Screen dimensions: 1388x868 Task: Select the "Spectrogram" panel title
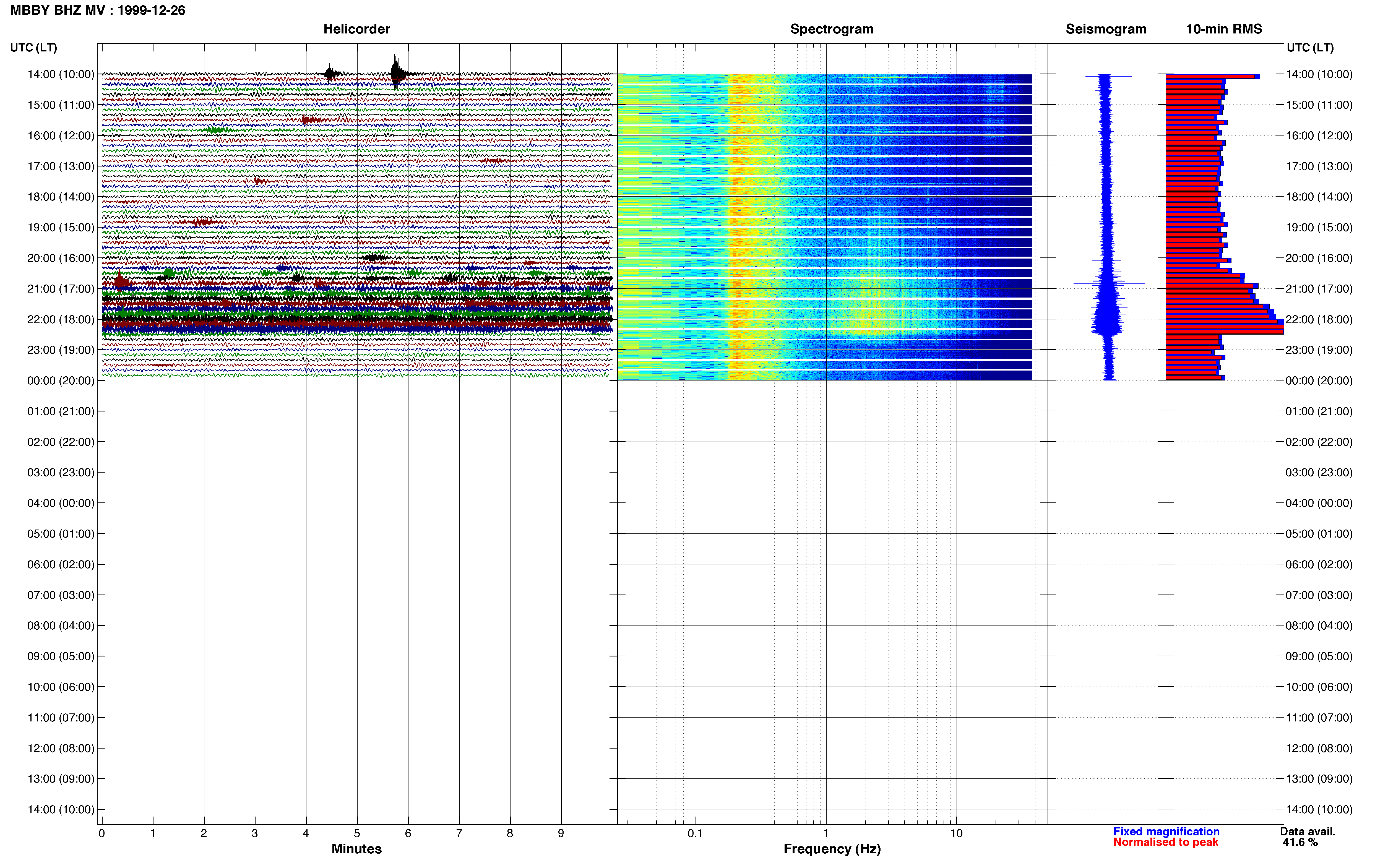click(832, 29)
